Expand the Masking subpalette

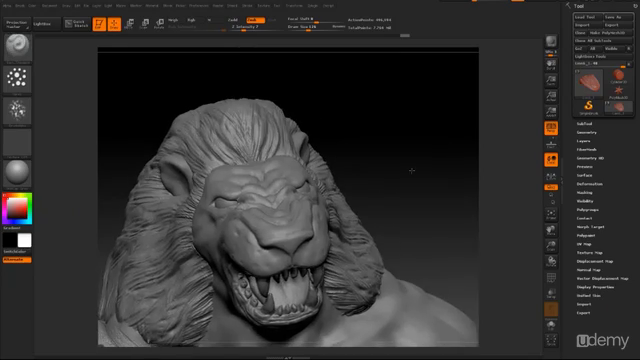584,192
